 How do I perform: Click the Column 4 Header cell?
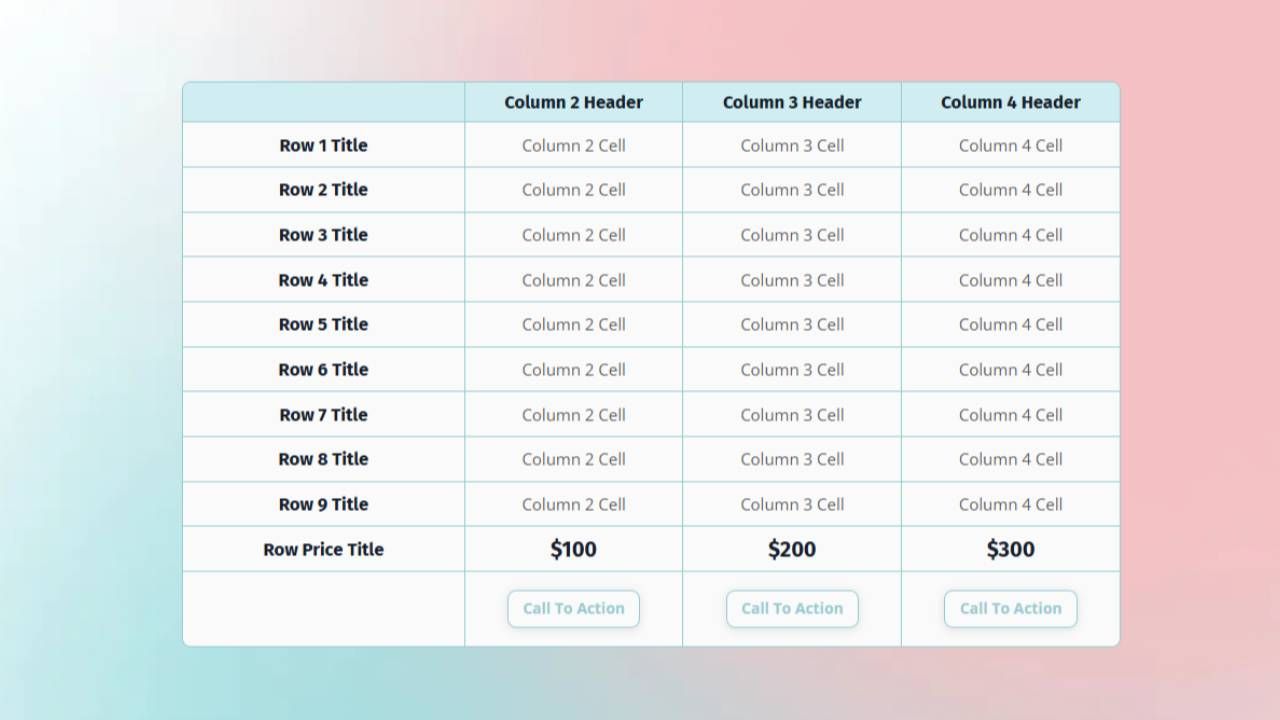click(1010, 102)
